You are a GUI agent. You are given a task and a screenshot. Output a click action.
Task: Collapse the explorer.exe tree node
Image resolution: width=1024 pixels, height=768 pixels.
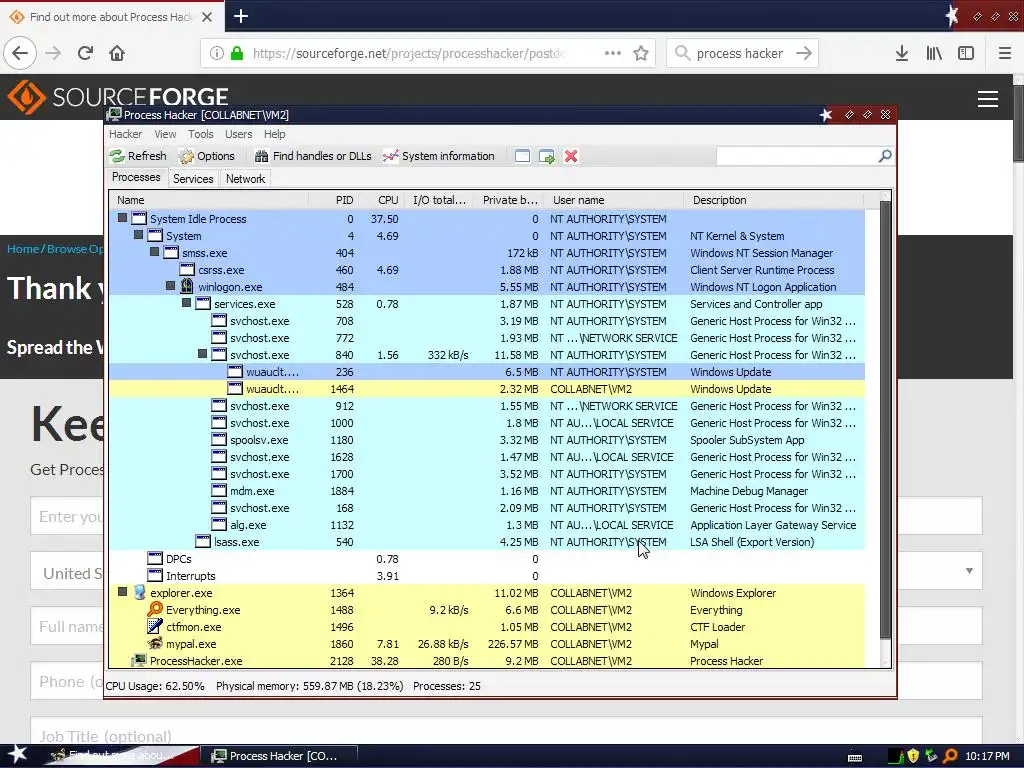click(122, 592)
